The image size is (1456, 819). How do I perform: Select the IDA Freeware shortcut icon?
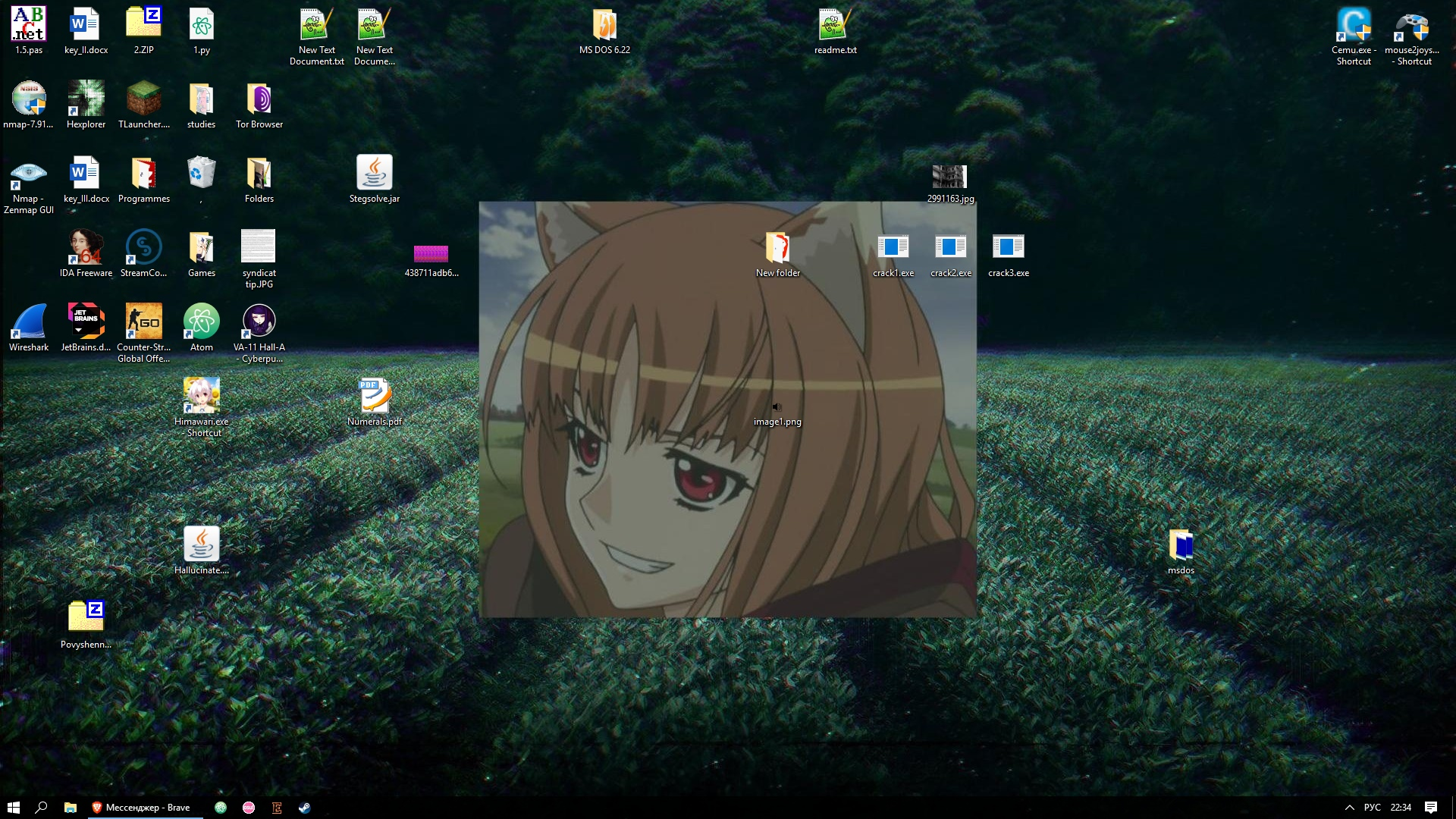86,247
